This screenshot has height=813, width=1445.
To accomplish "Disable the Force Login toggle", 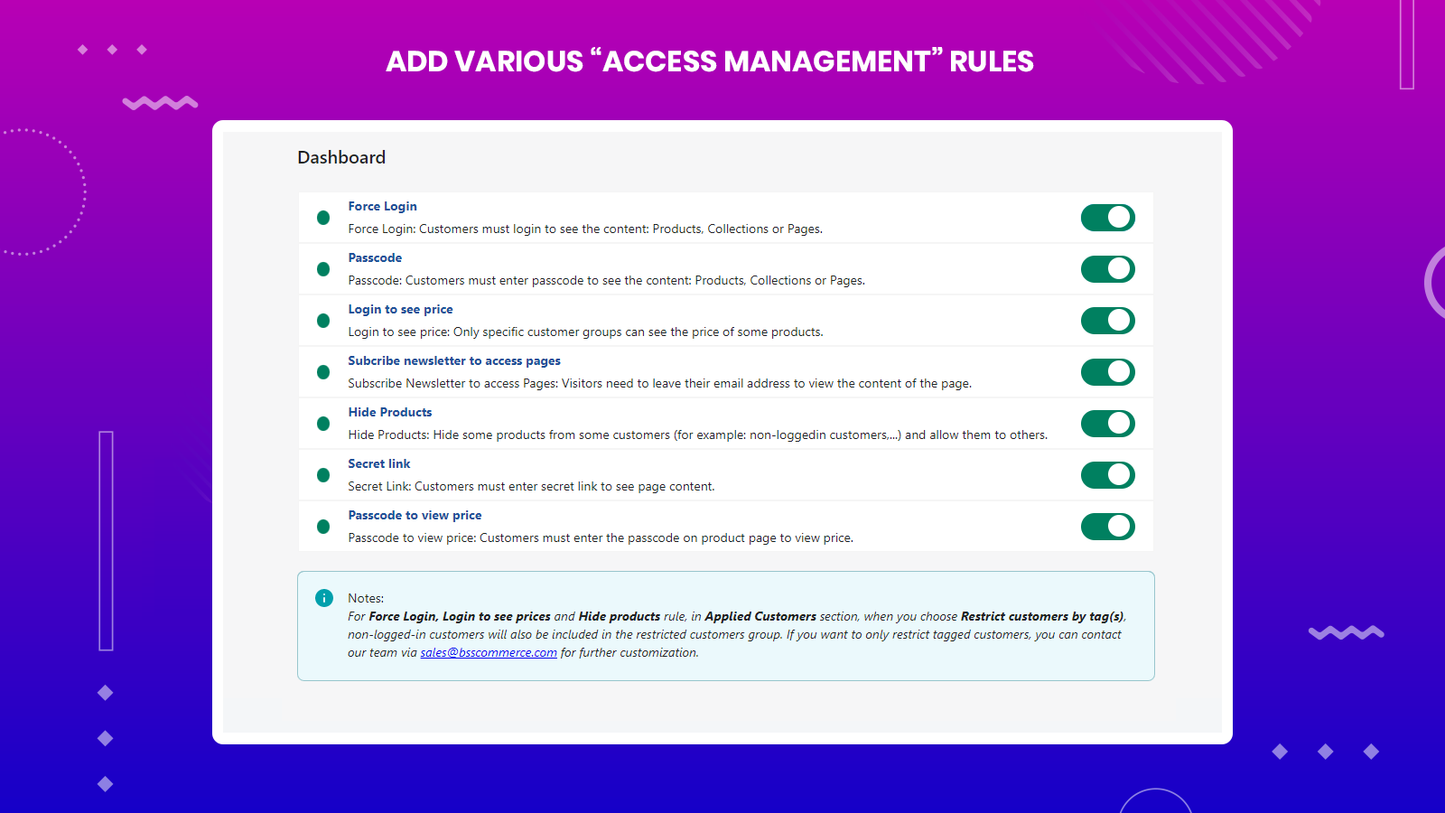I will coord(1107,218).
